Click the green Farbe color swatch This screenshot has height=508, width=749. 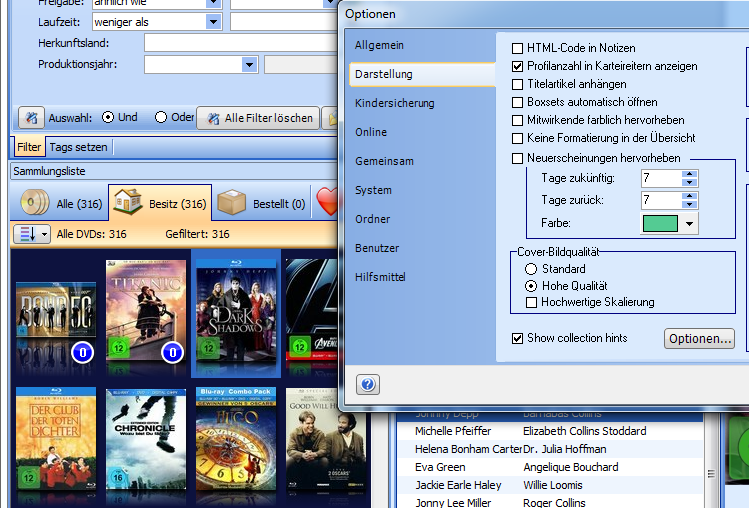click(660, 223)
